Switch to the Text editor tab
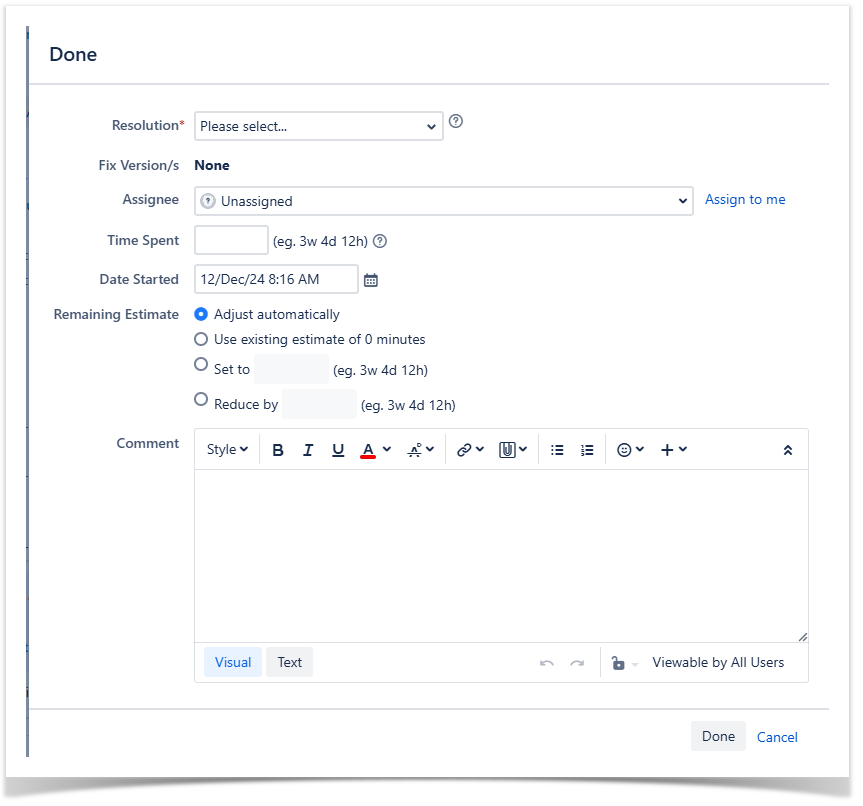 tap(290, 662)
